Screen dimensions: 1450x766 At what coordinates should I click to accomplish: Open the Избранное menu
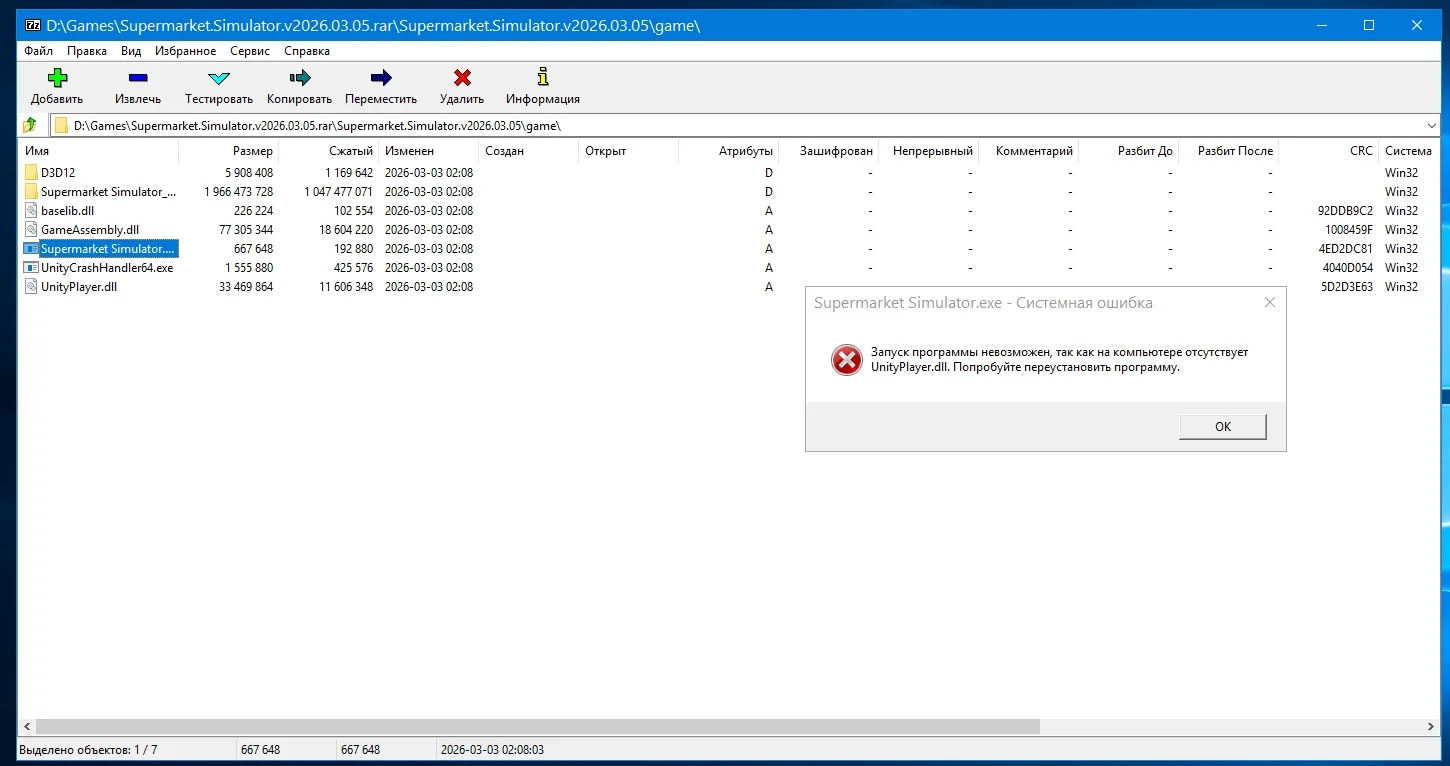click(x=185, y=51)
